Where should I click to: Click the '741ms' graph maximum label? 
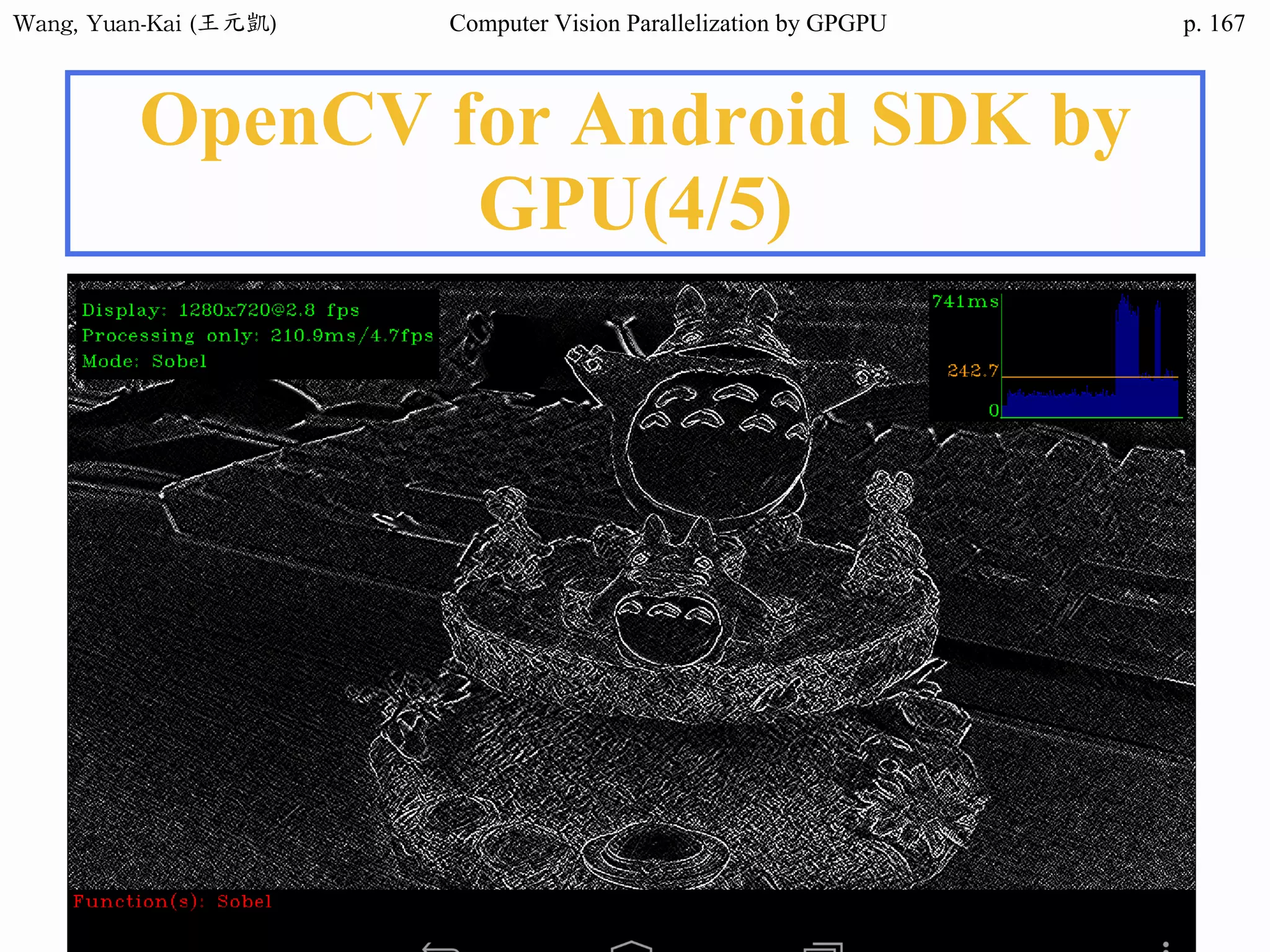966,302
